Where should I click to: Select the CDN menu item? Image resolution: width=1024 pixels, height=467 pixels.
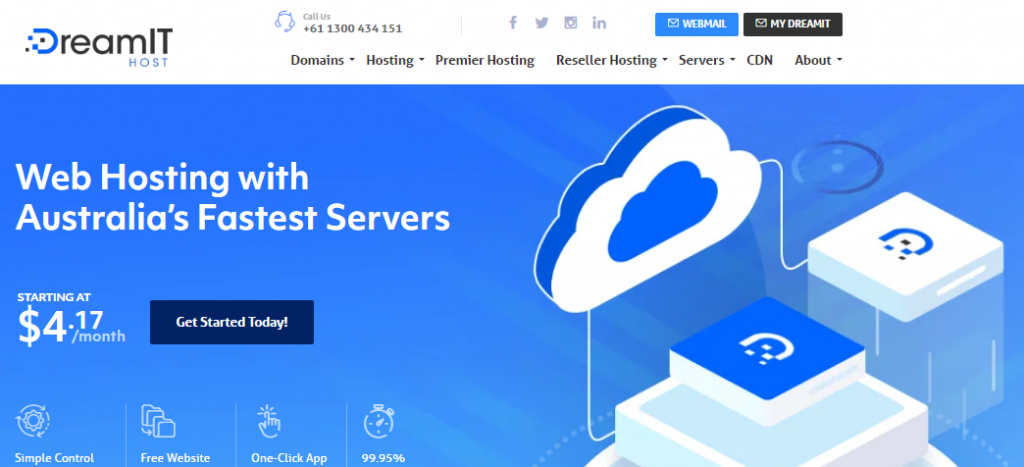point(760,60)
